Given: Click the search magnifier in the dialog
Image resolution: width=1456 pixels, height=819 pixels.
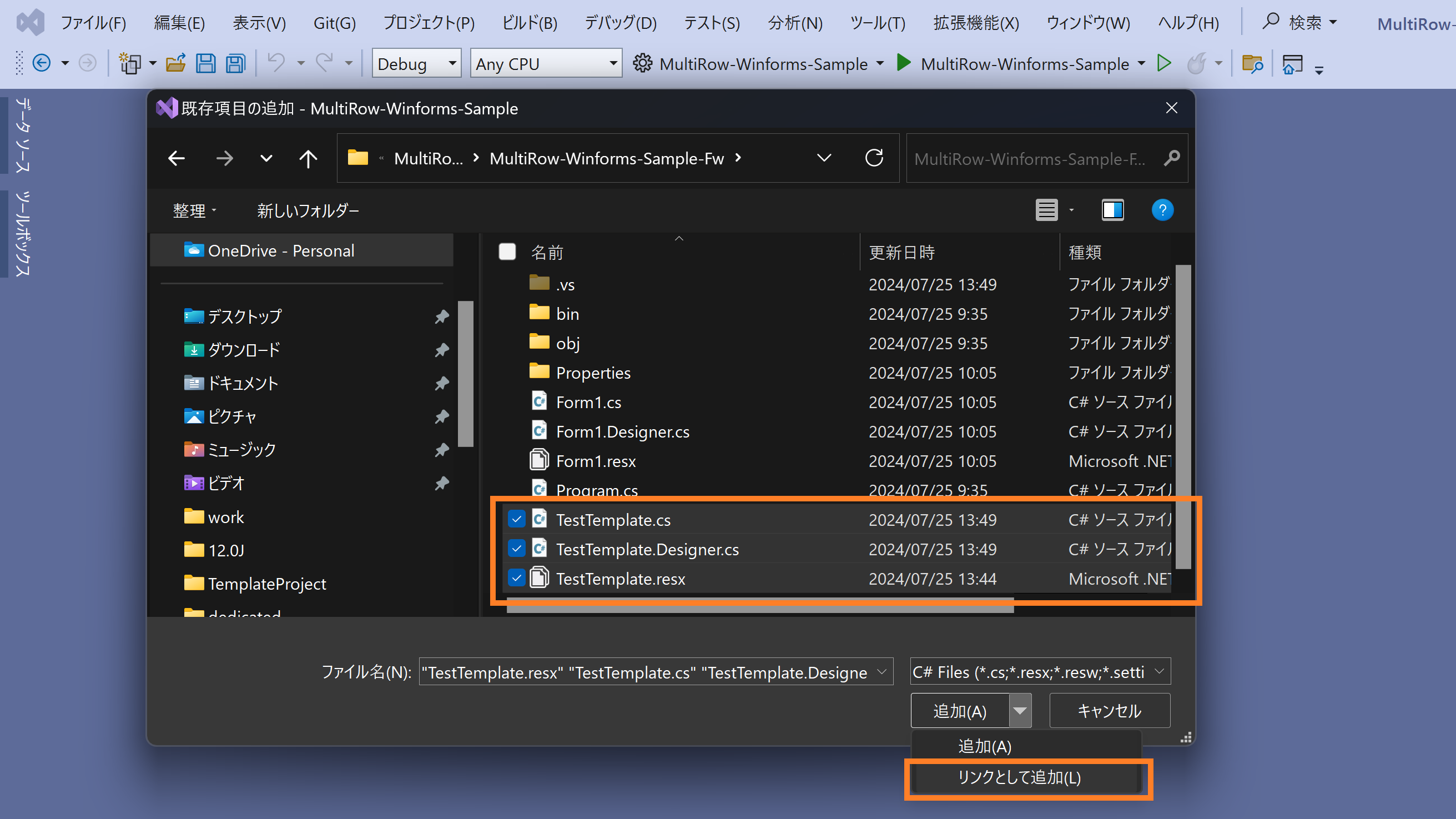Looking at the screenshot, I should pos(1172,158).
